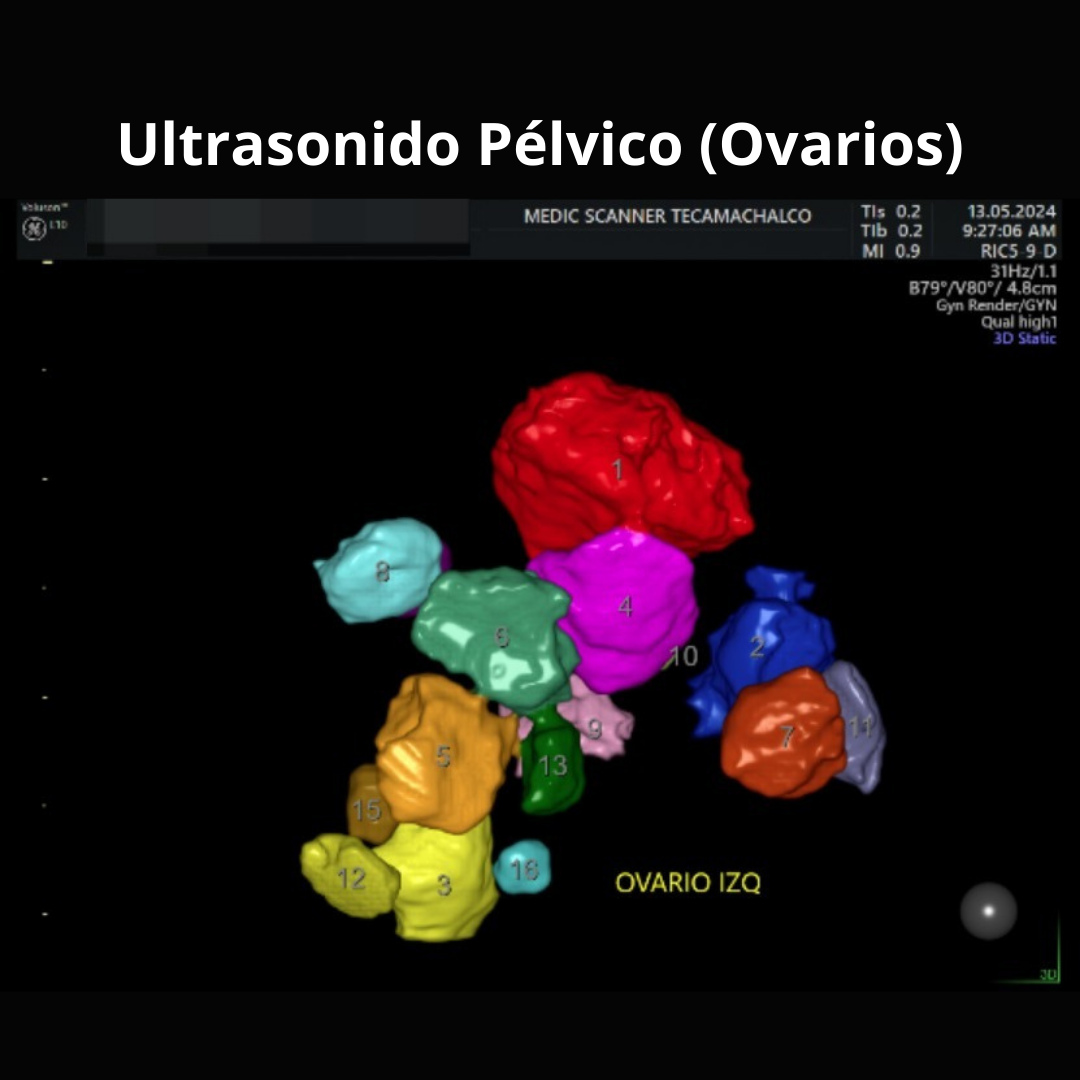This screenshot has width=1080, height=1080.
Task: Select the yellow follicle labeled 12
Action: [349, 878]
